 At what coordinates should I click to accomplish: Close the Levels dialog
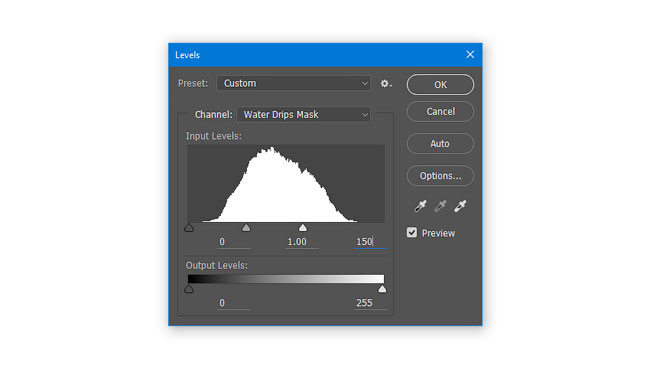coord(470,54)
